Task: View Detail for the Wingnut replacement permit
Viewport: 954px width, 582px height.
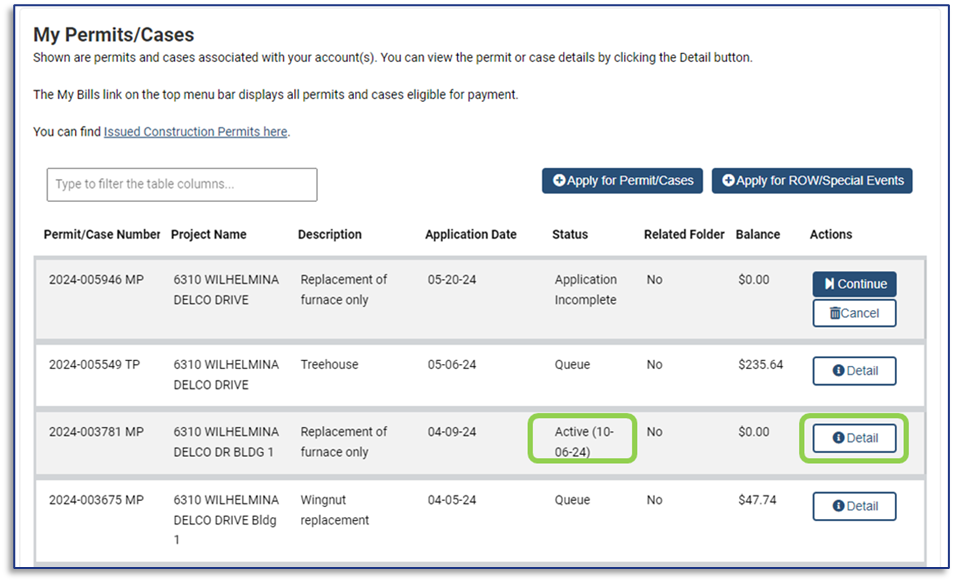Action: (x=854, y=506)
